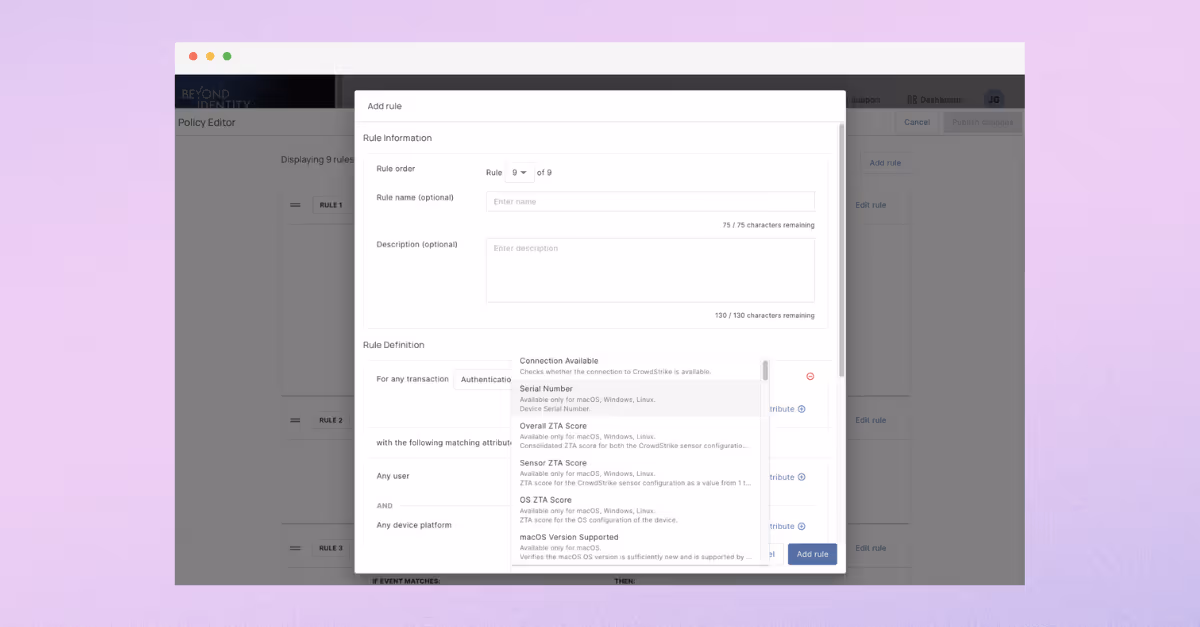Open Edit rule link for RULE 2
The image size is (1200, 627).
click(x=870, y=420)
